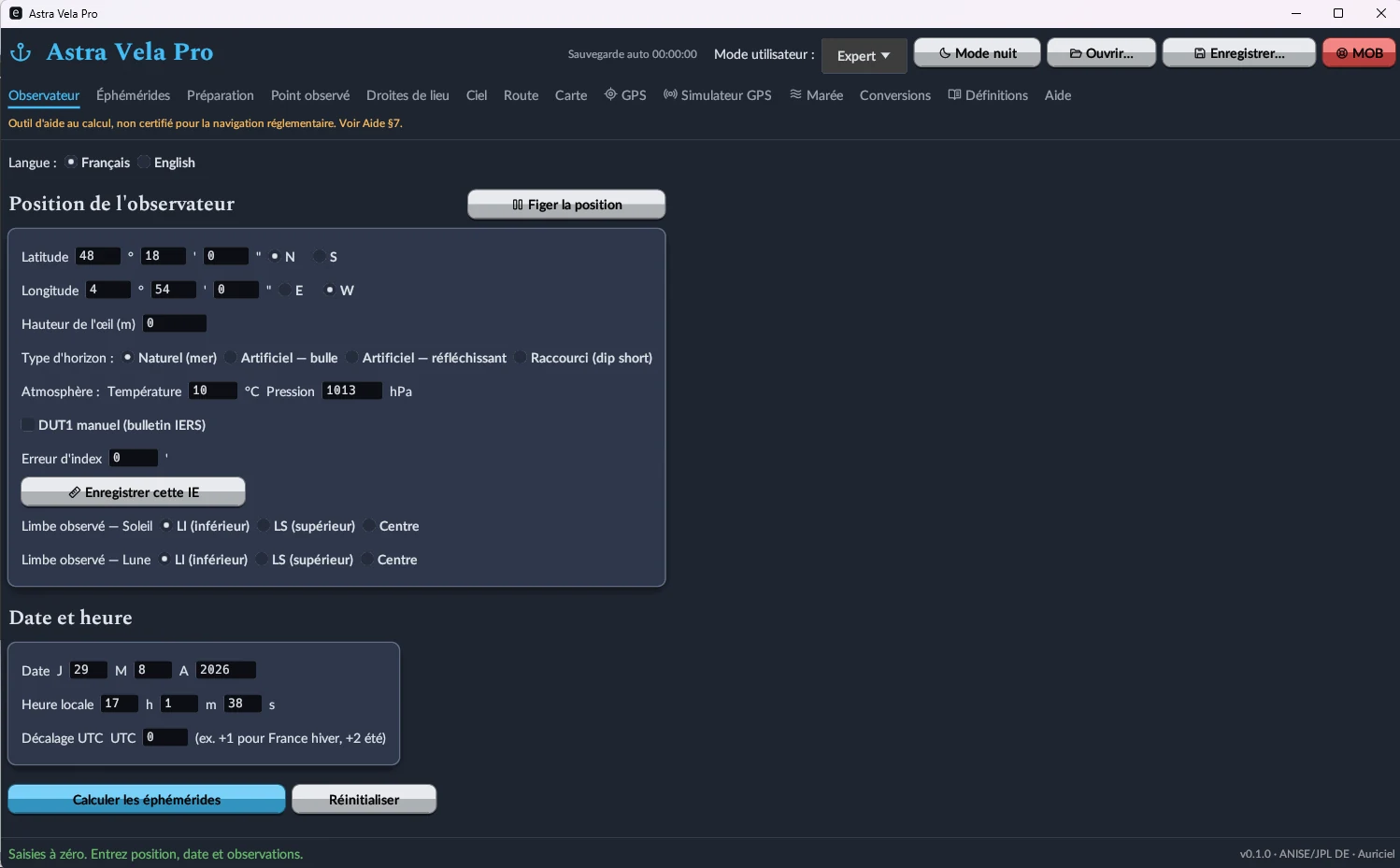Image resolution: width=1400 pixels, height=868 pixels.
Task: Go to the Point observé tab
Action: (310, 95)
